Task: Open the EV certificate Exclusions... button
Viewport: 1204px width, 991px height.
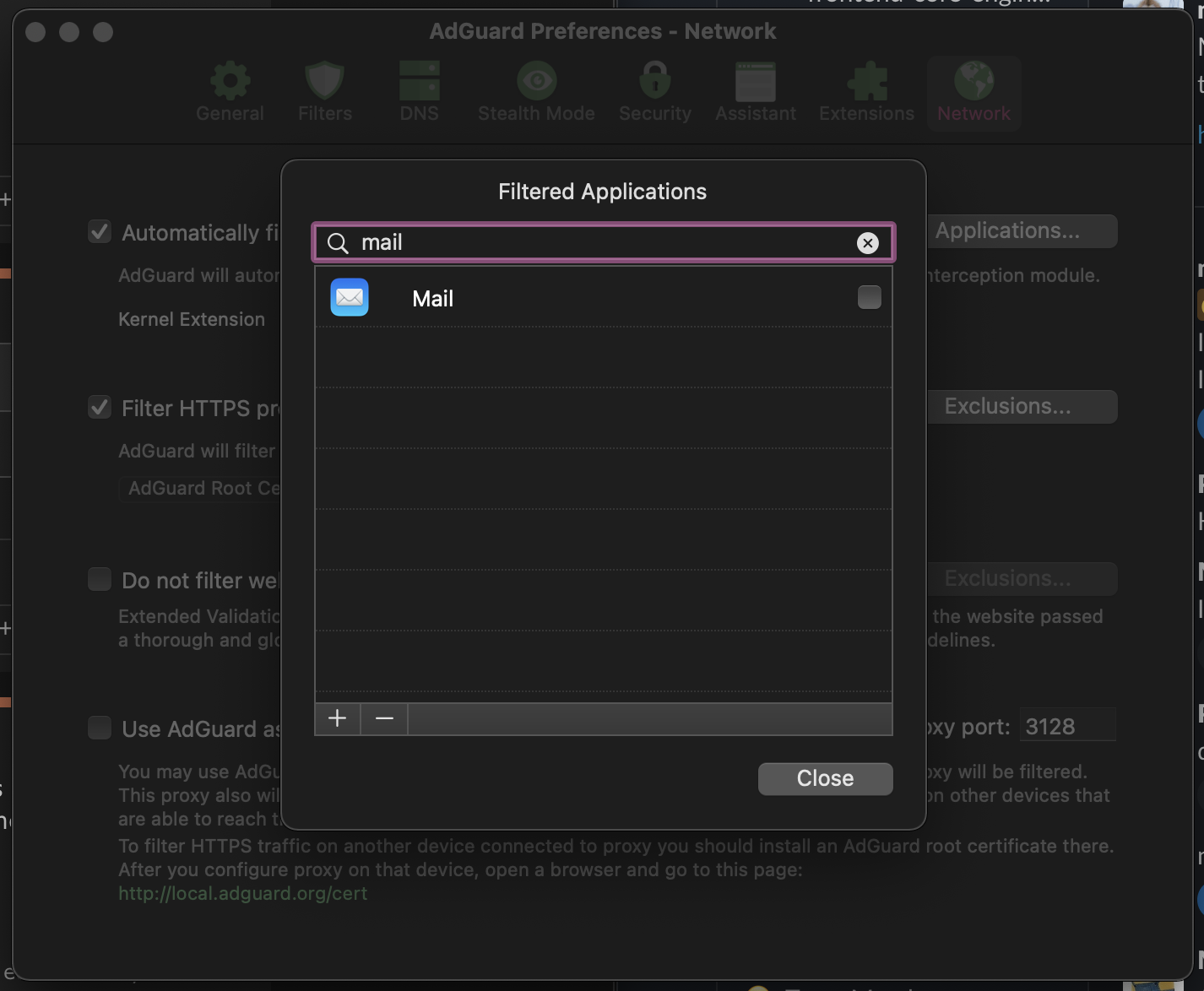Action: point(1022,579)
